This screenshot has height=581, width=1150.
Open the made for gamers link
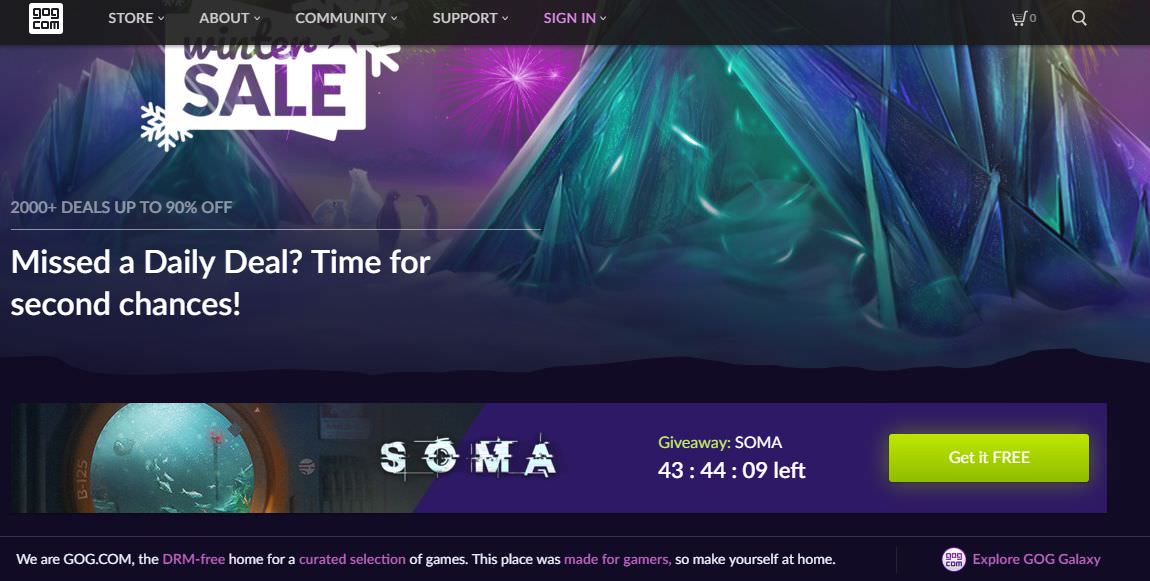point(618,559)
